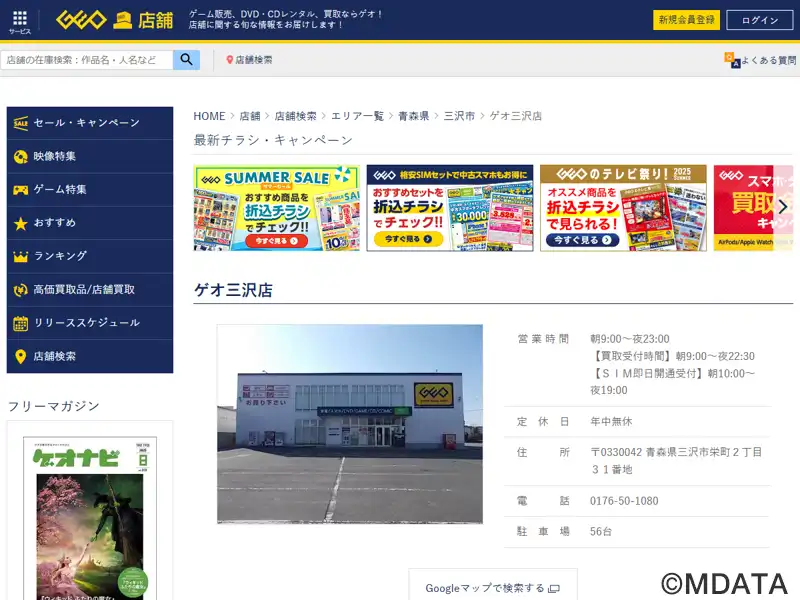Click the crown icon for ランキング
The width and height of the screenshot is (800, 600).
point(20,257)
